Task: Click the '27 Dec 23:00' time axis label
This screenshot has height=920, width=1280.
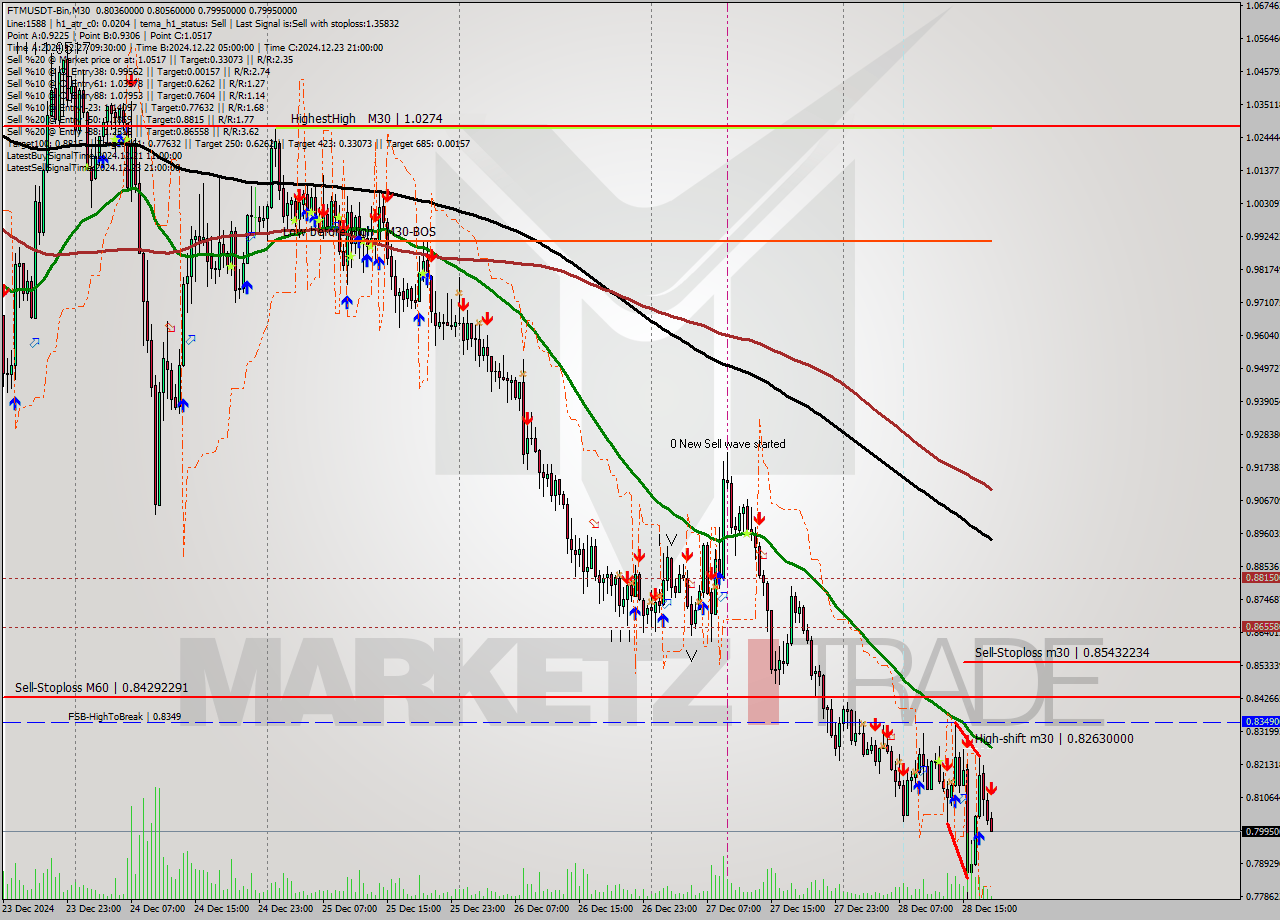Action: tap(862, 909)
